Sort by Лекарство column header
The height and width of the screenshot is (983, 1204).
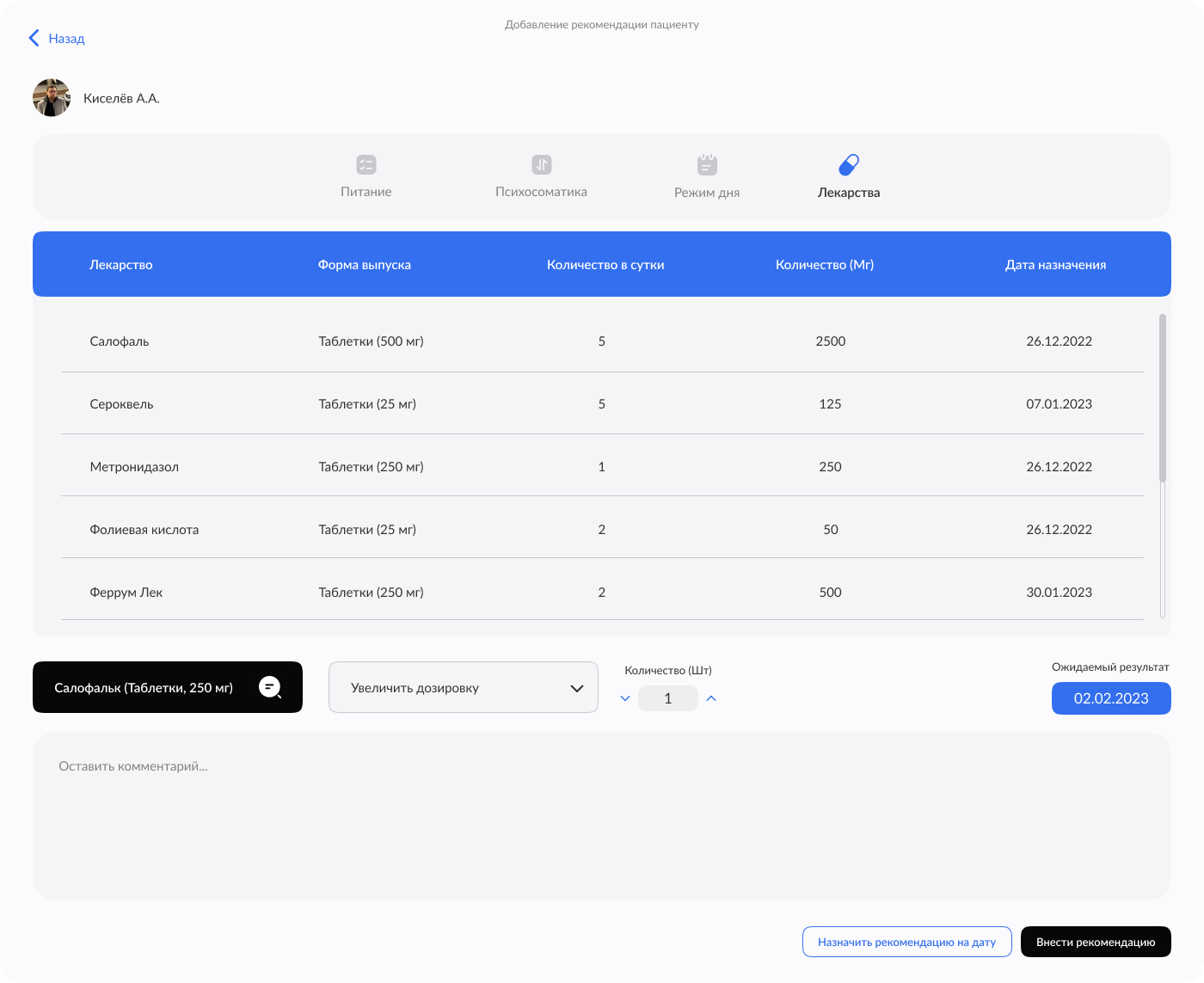121,265
